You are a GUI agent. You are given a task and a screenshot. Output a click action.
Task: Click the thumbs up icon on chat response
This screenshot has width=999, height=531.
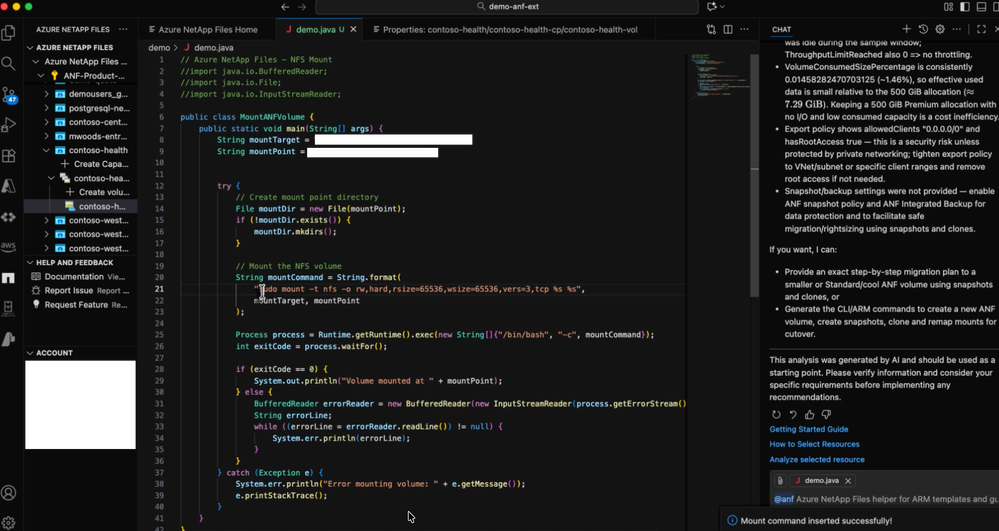tap(809, 414)
